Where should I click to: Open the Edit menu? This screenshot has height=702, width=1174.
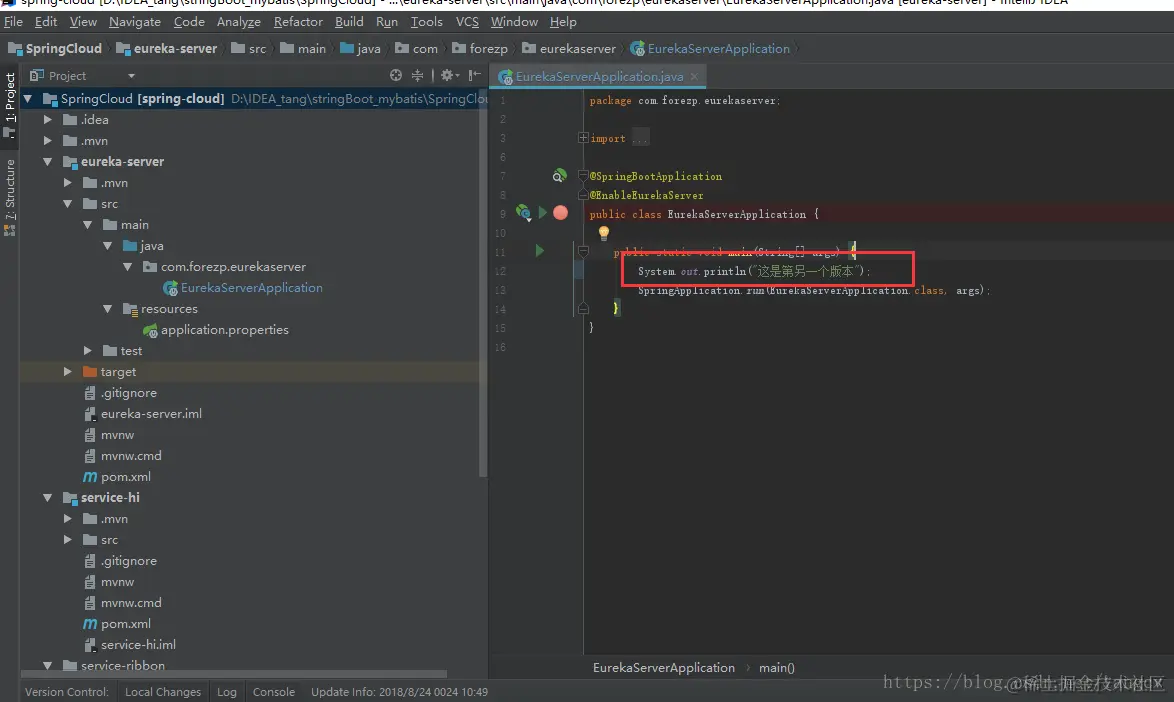tap(46, 22)
